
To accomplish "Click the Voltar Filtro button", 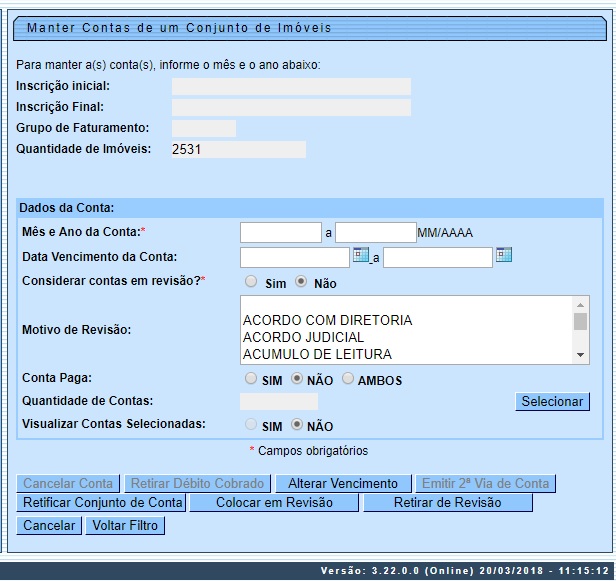I will (x=125, y=525).
